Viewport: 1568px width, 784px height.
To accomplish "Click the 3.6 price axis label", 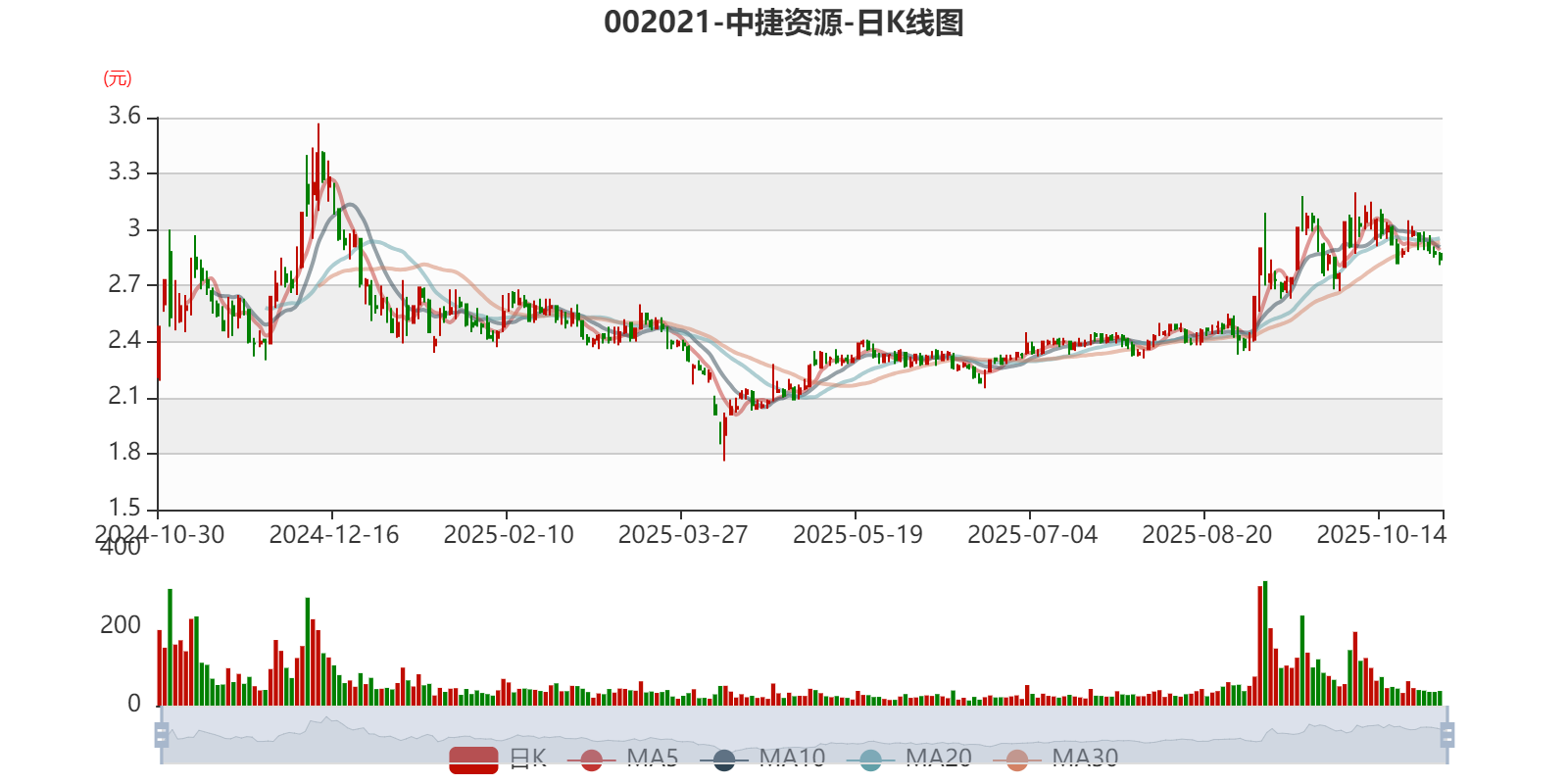I will tap(124, 117).
